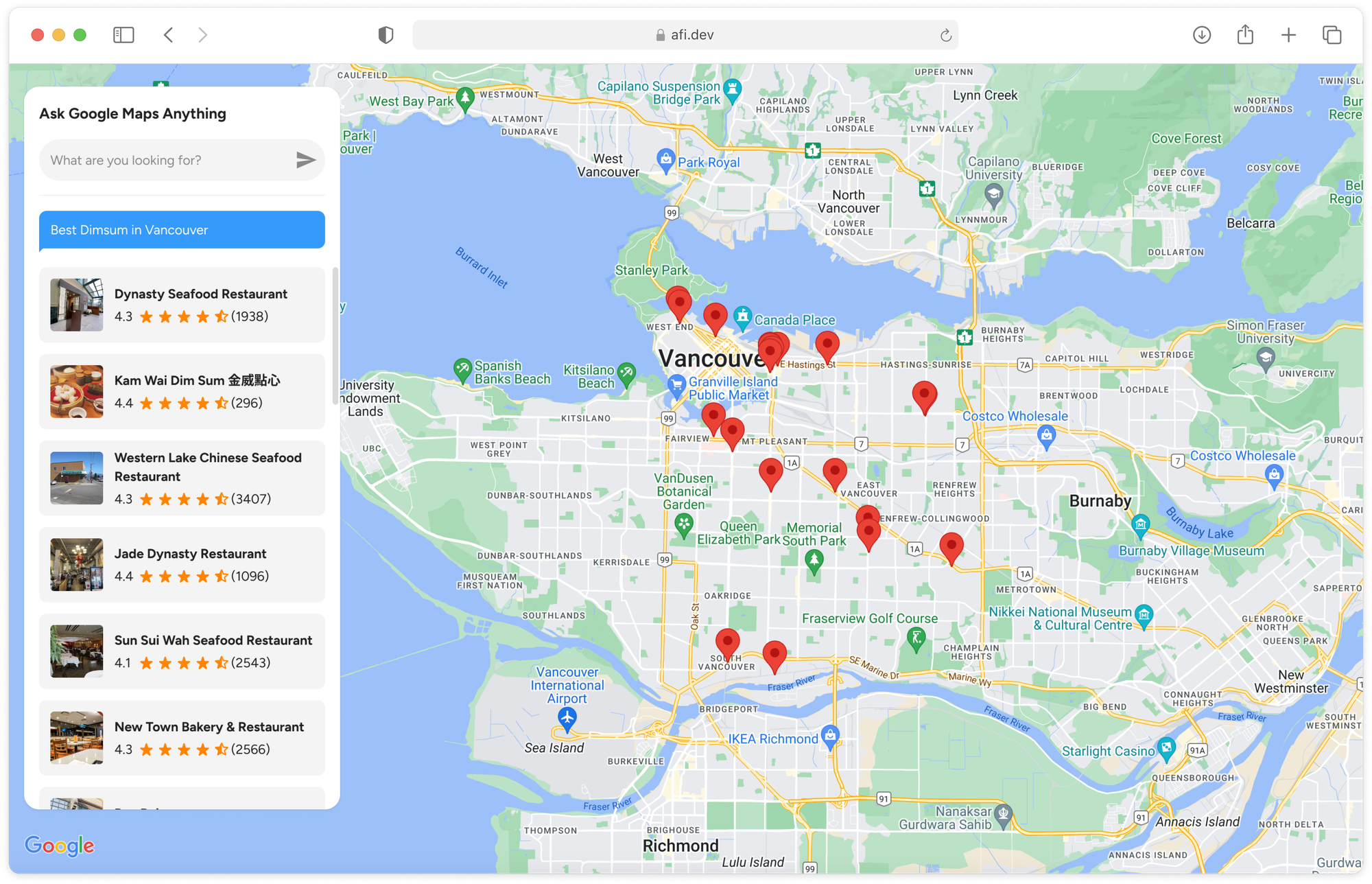The height and width of the screenshot is (884, 1372).
Task: Click the red marker near Stanley Park
Action: (x=678, y=301)
